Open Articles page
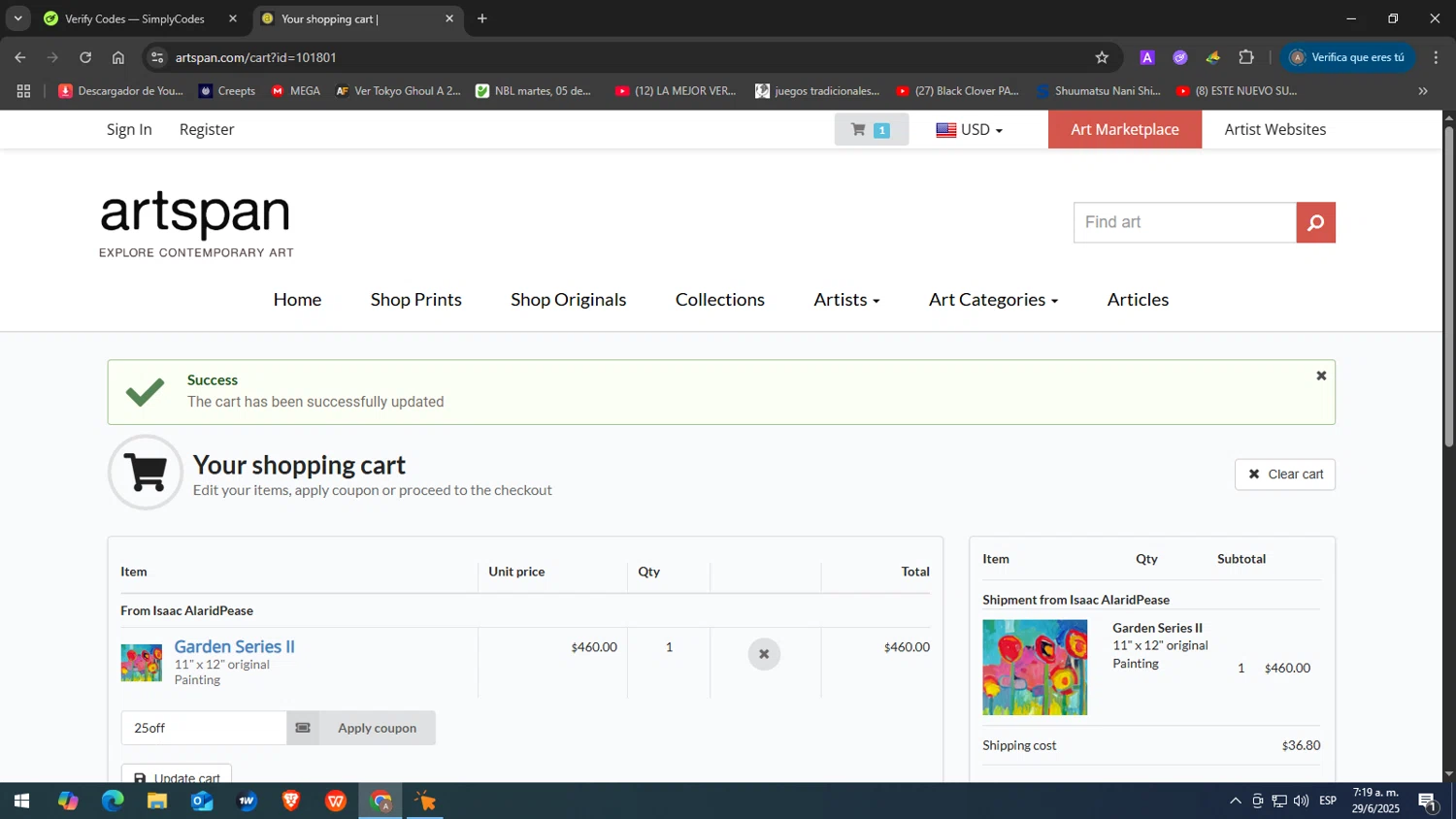The height and width of the screenshot is (819, 1456). pos(1138,300)
